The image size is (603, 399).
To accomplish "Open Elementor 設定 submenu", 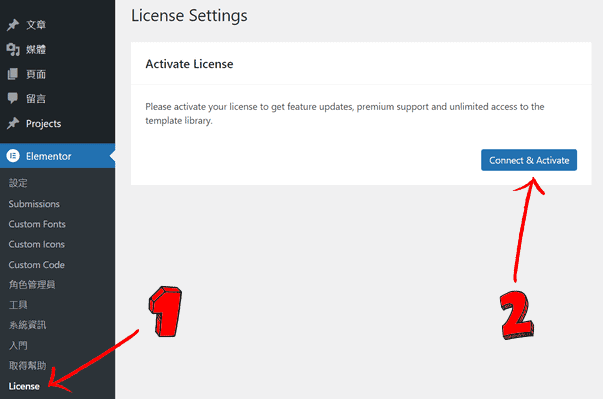I will (18, 183).
